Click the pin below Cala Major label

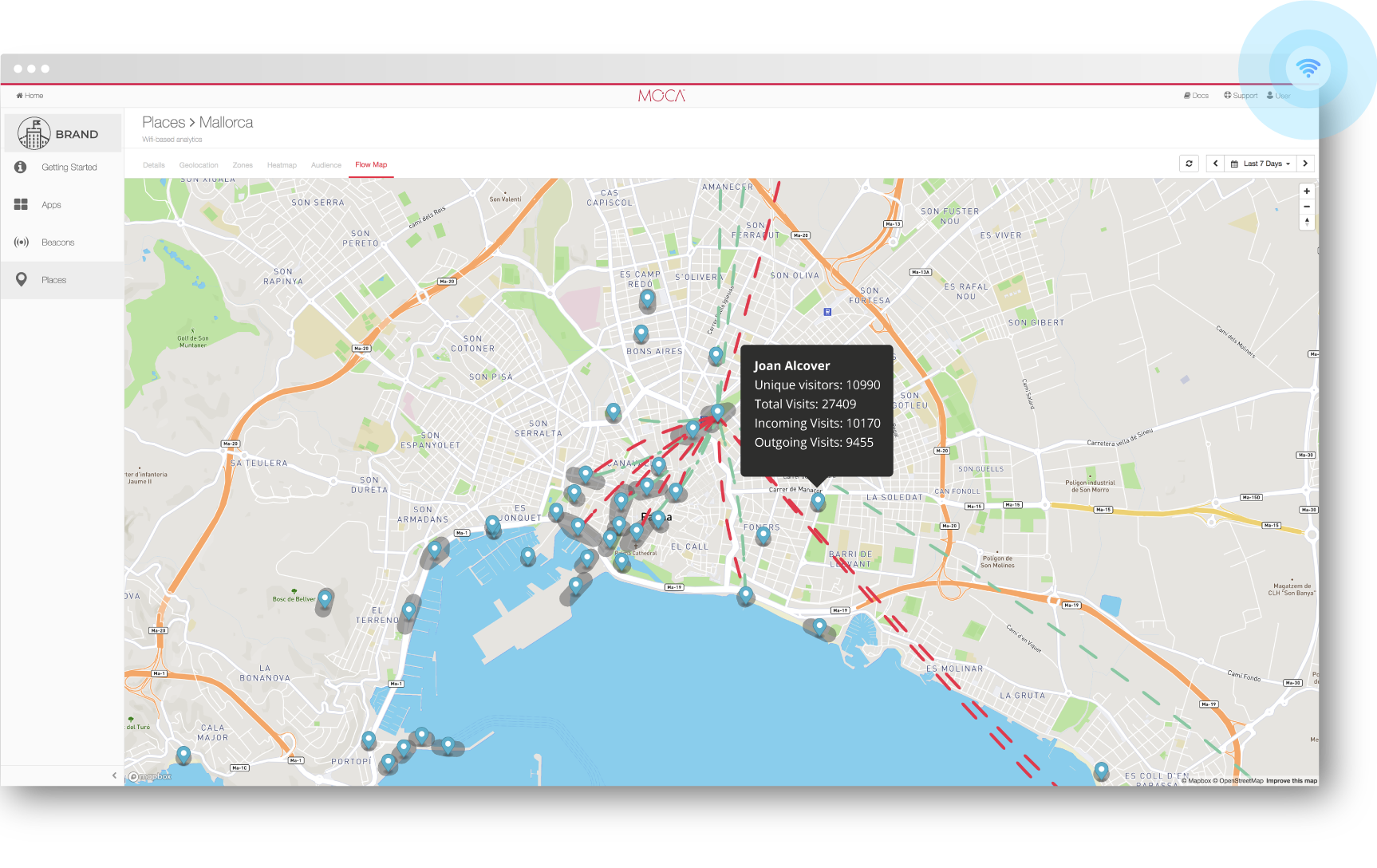[x=183, y=754]
